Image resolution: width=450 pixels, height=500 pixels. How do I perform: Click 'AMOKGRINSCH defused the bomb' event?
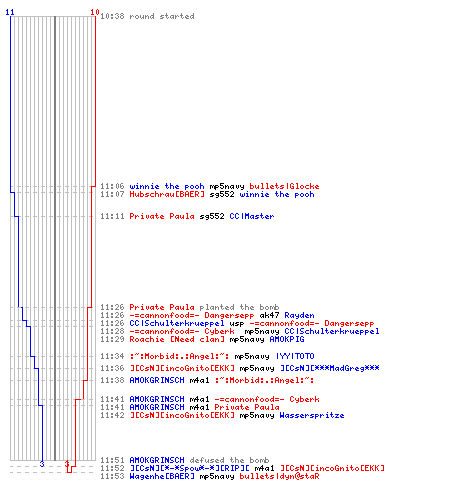[199, 460]
